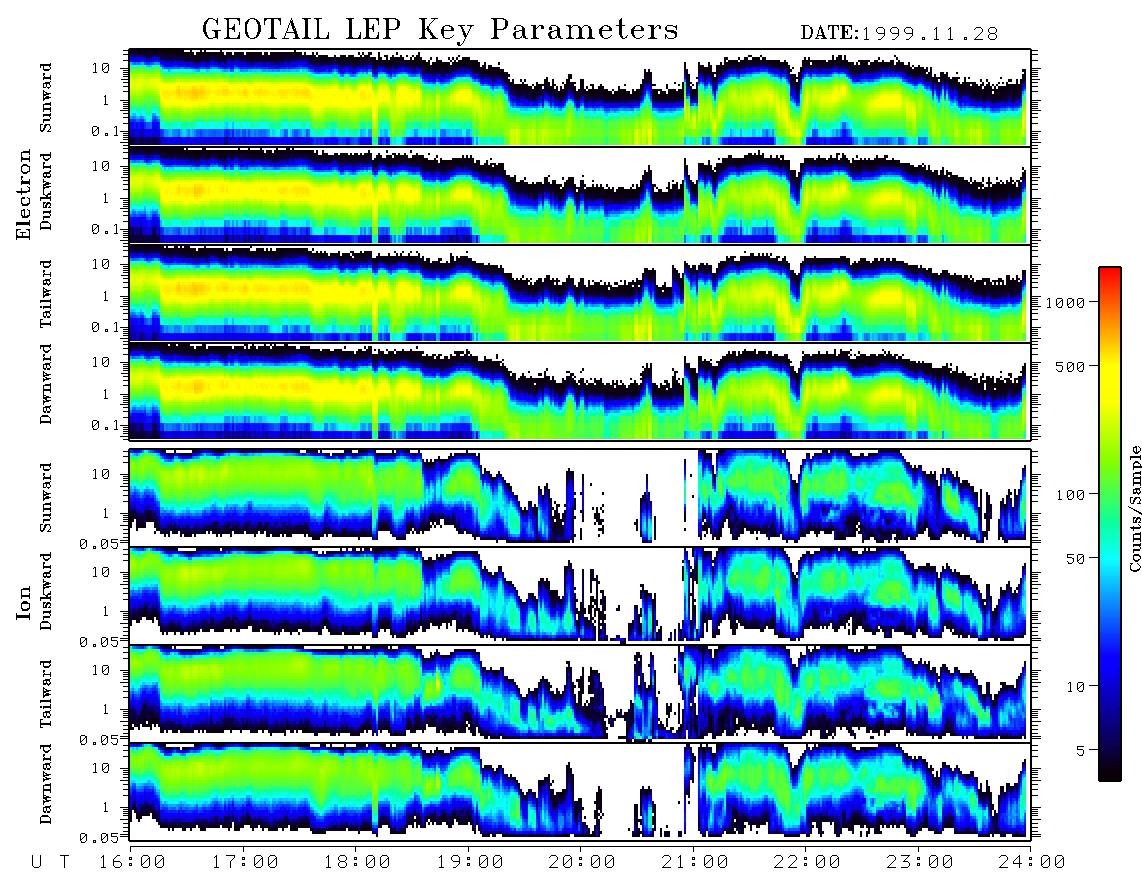Select the Electron Sunward panel label
This screenshot has width=1142, height=880.
(46, 98)
